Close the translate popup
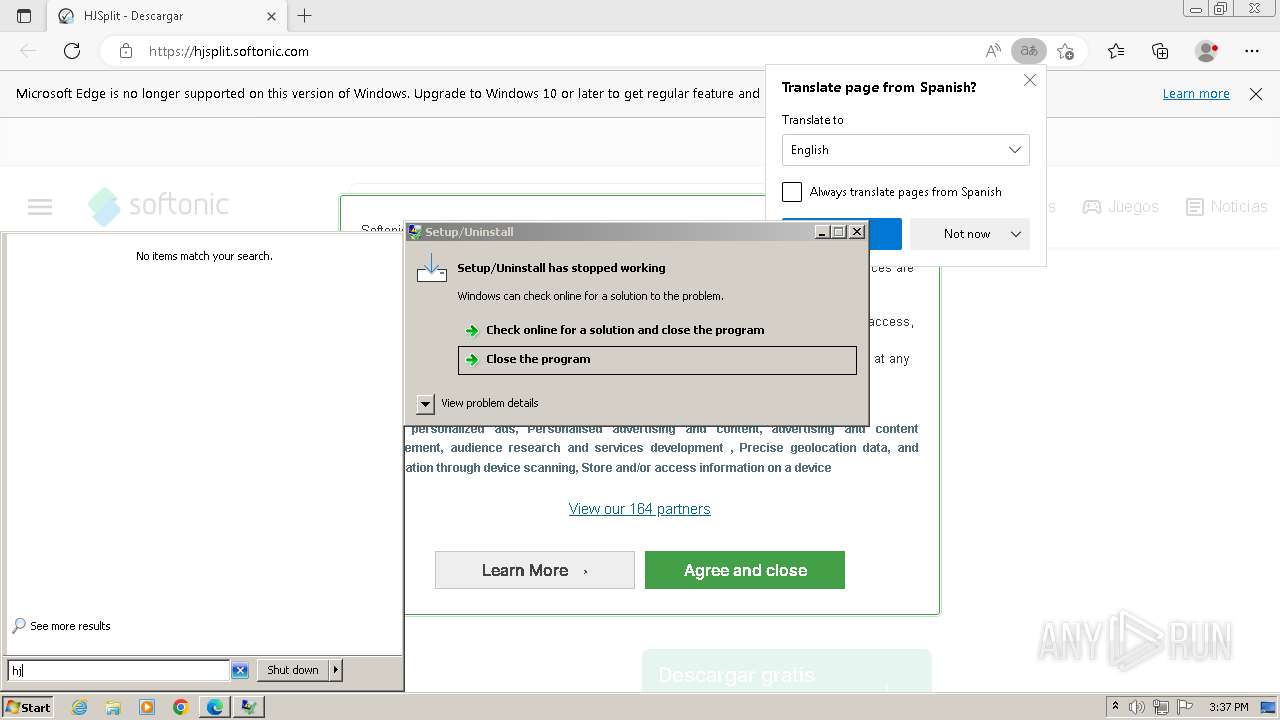The image size is (1280, 720). click(x=1030, y=80)
